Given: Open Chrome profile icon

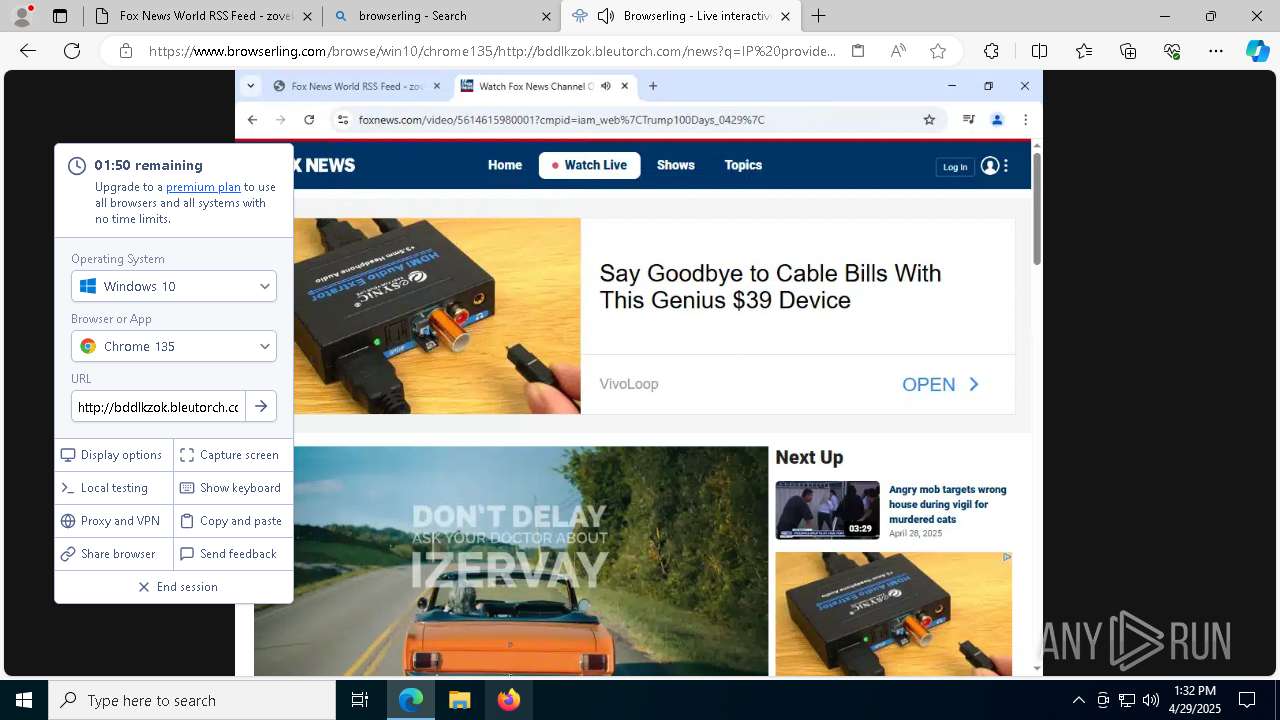Looking at the screenshot, I should click(x=997, y=120).
